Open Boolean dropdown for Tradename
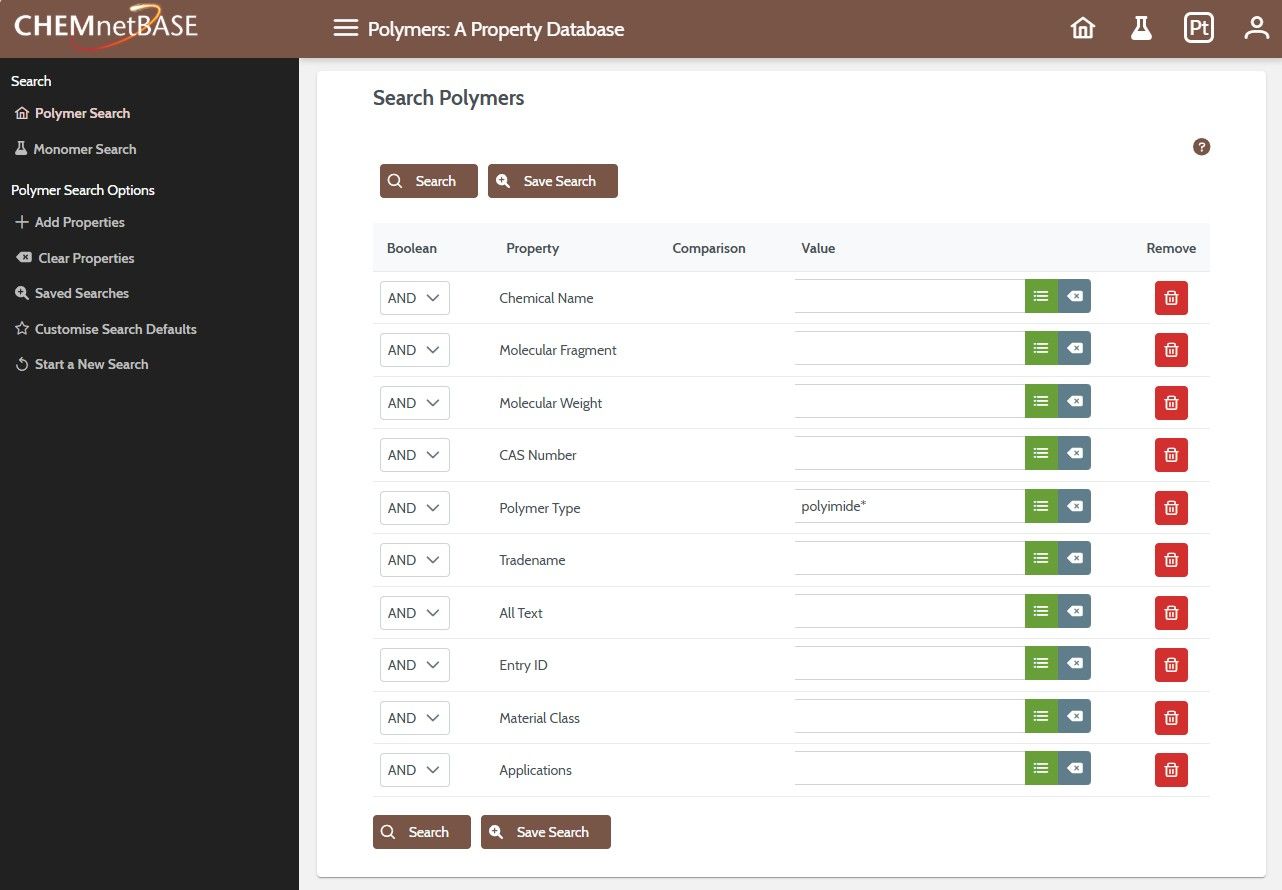 [415, 560]
